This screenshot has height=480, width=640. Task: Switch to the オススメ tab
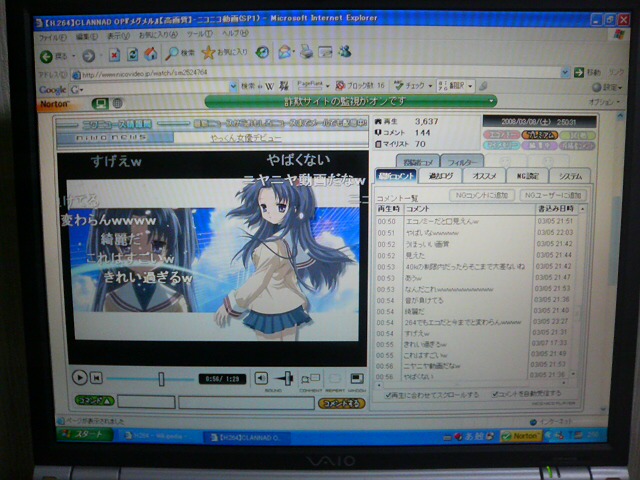pyautogui.click(x=484, y=176)
